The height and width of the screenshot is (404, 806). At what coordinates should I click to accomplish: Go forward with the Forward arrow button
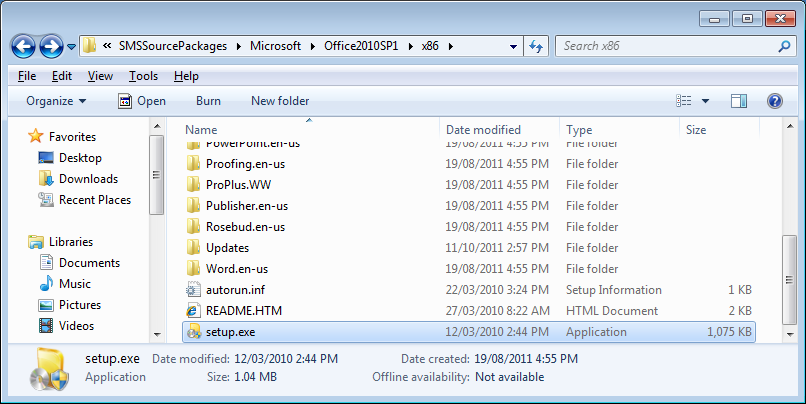pyautogui.click(x=51, y=46)
